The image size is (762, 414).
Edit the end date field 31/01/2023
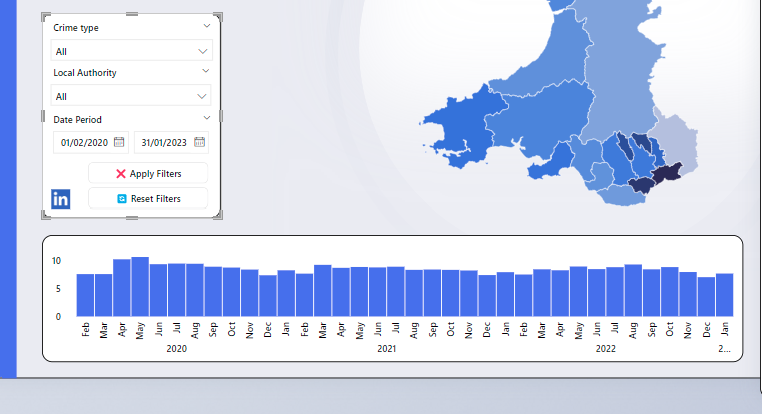[171, 142]
